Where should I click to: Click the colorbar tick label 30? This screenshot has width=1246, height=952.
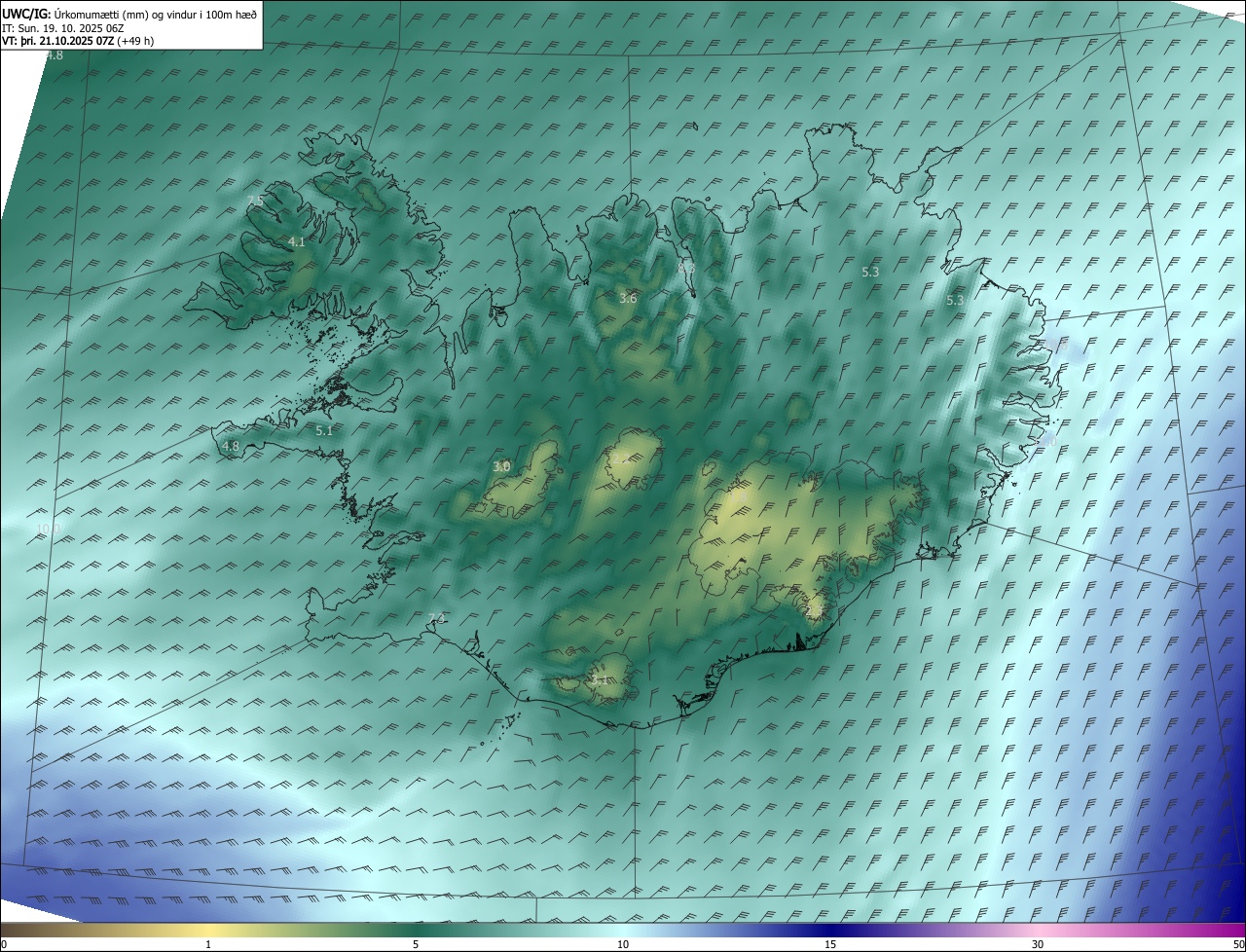1038,944
